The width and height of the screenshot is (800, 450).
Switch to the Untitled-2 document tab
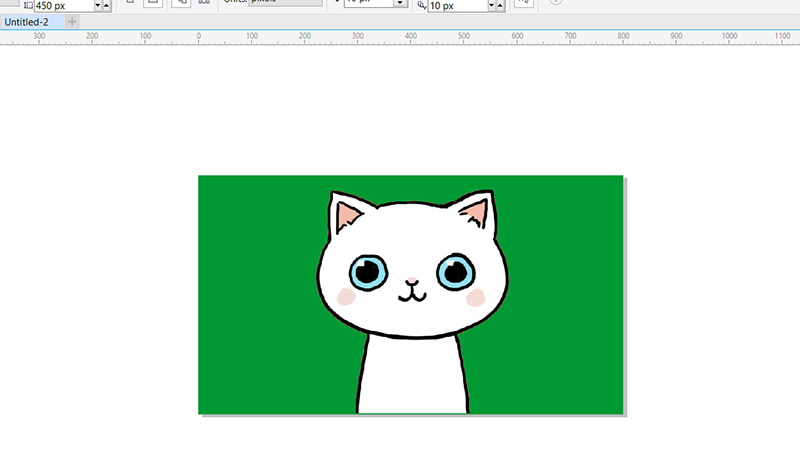click(x=28, y=22)
